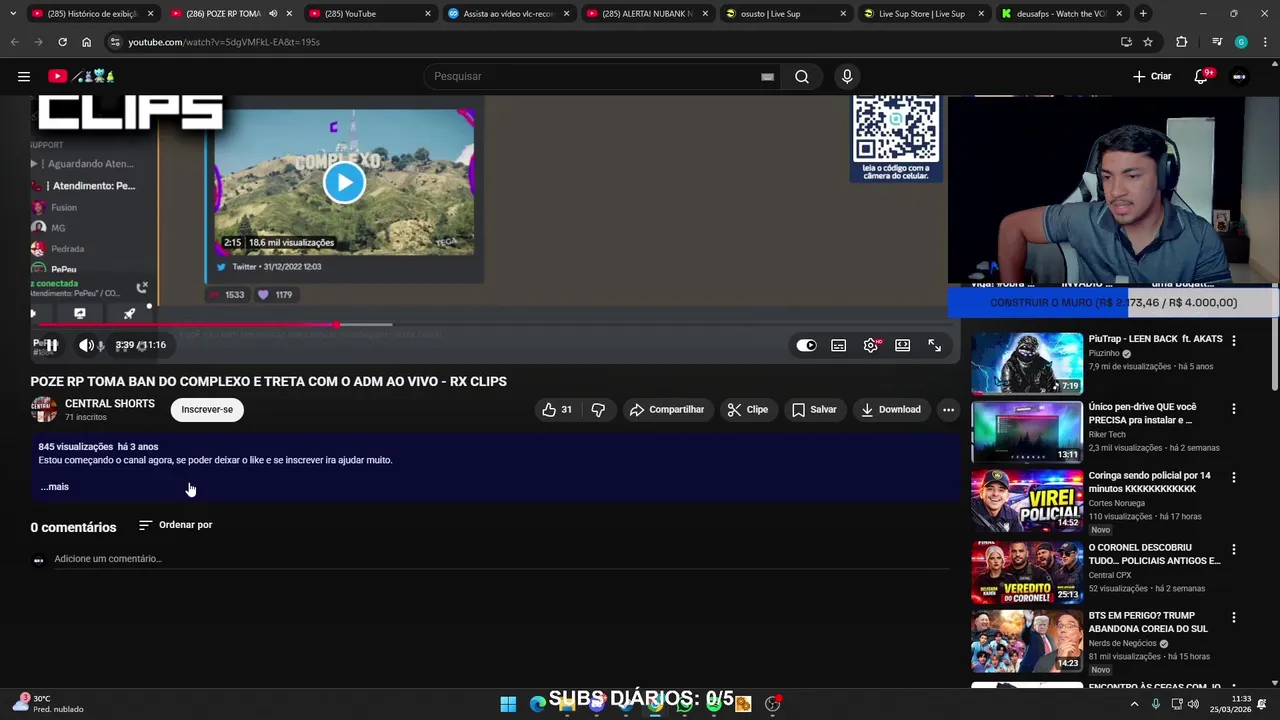Open BTS EM PERIGO video thumbnail

(1027, 641)
